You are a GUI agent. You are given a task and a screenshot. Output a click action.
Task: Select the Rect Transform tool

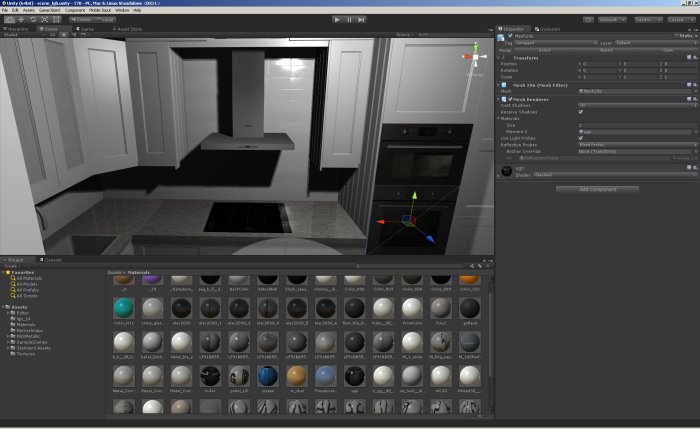pyautogui.click(x=56, y=20)
